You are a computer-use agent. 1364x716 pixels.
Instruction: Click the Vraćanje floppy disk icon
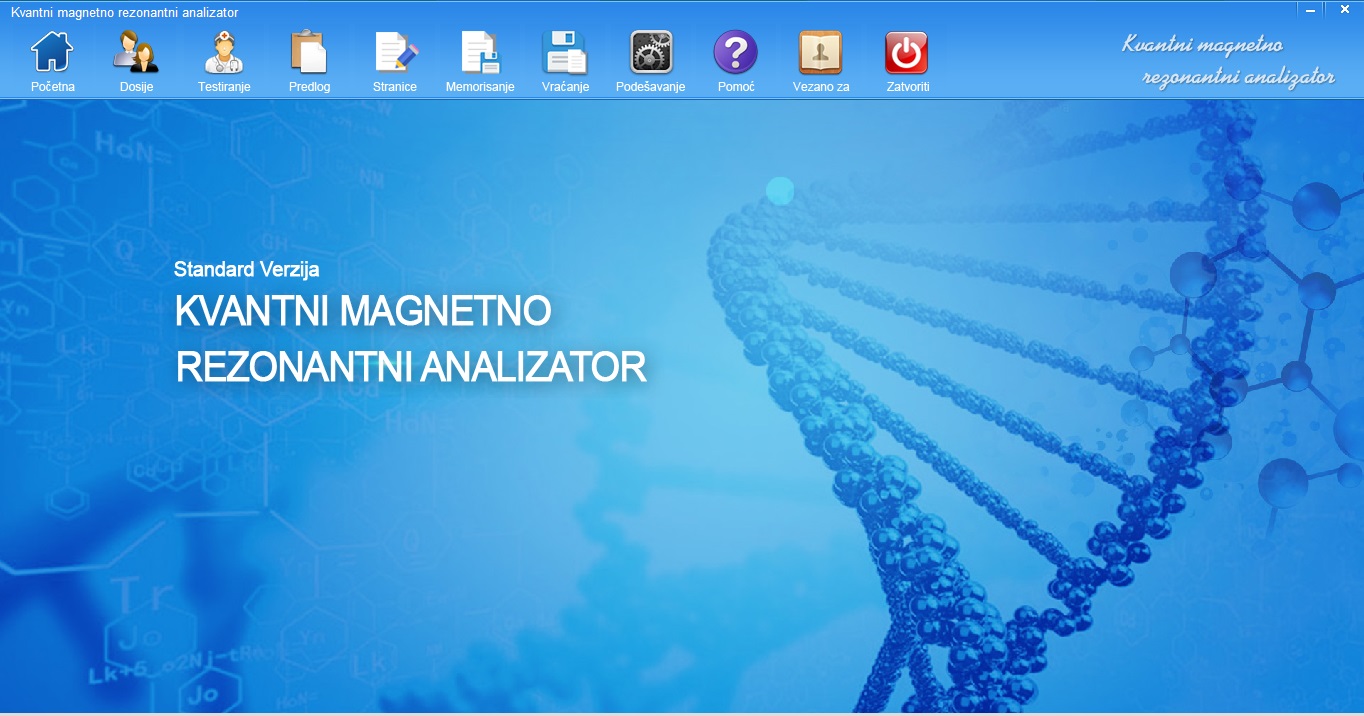565,52
